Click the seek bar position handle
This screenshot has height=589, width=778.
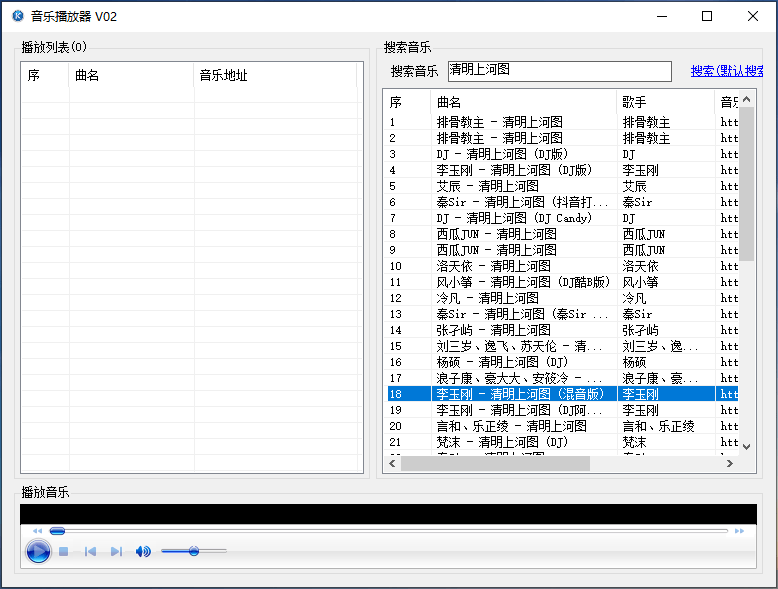[x=58, y=531]
